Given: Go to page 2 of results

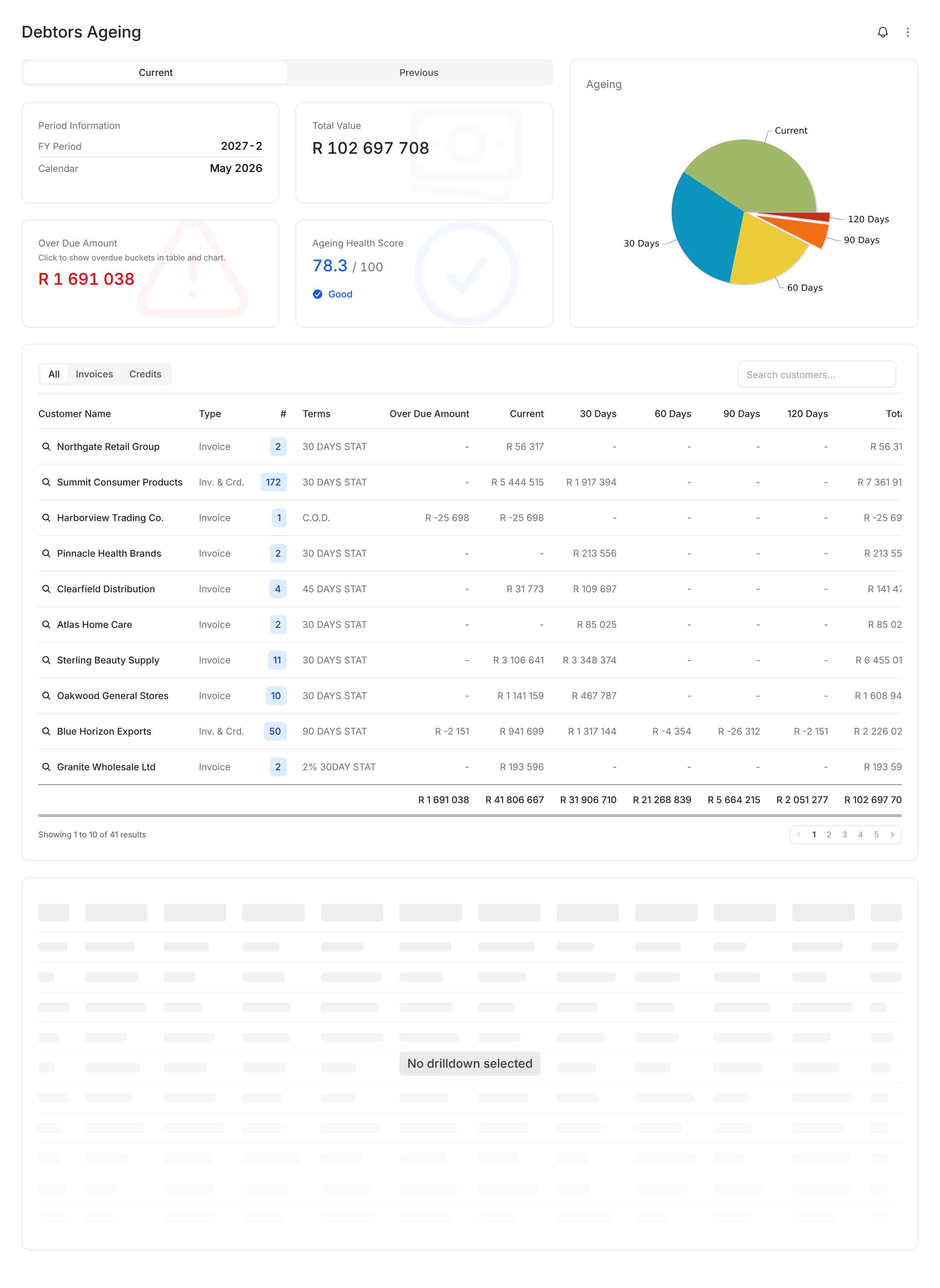Looking at the screenshot, I should (x=829, y=834).
